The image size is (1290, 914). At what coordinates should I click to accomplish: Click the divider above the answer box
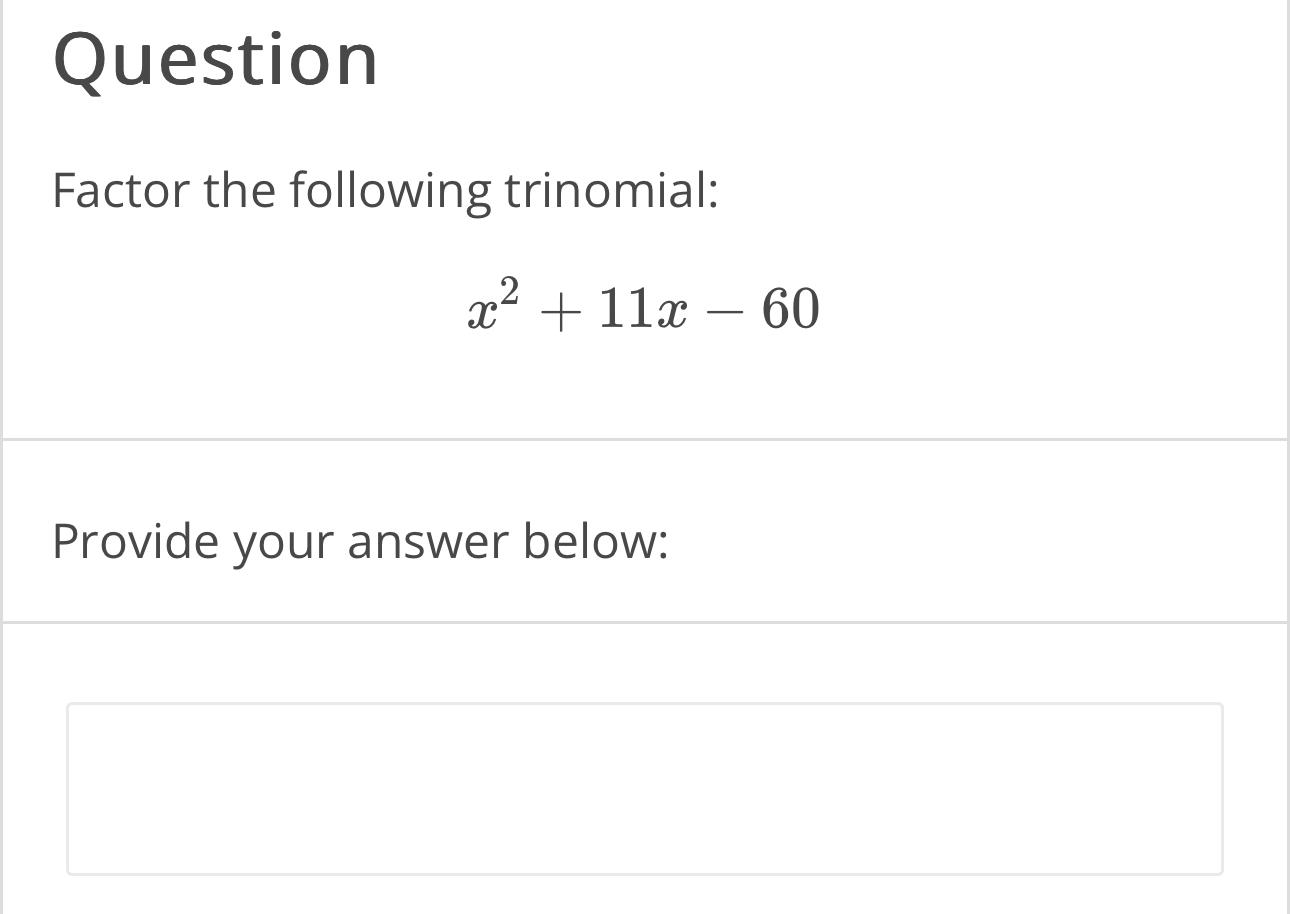pos(645,619)
